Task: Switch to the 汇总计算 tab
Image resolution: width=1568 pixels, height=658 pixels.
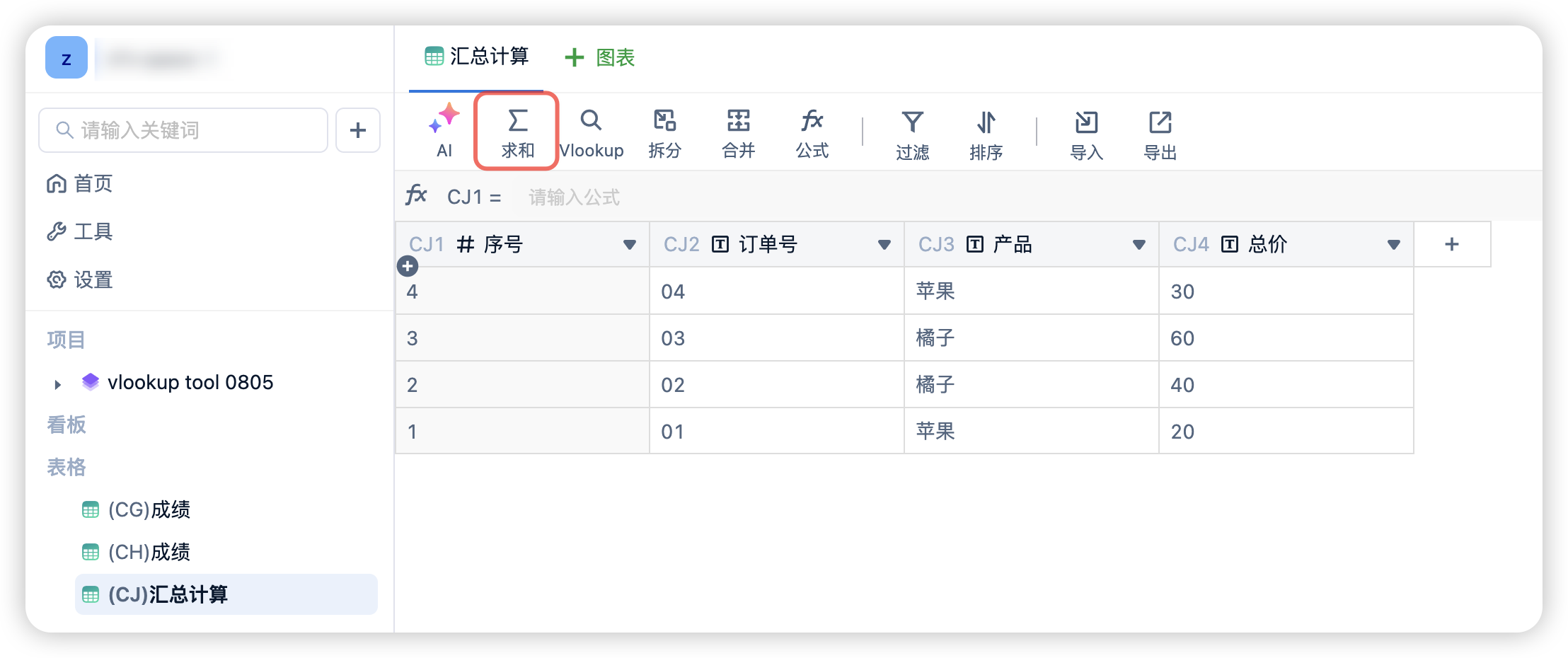Action: point(476,57)
